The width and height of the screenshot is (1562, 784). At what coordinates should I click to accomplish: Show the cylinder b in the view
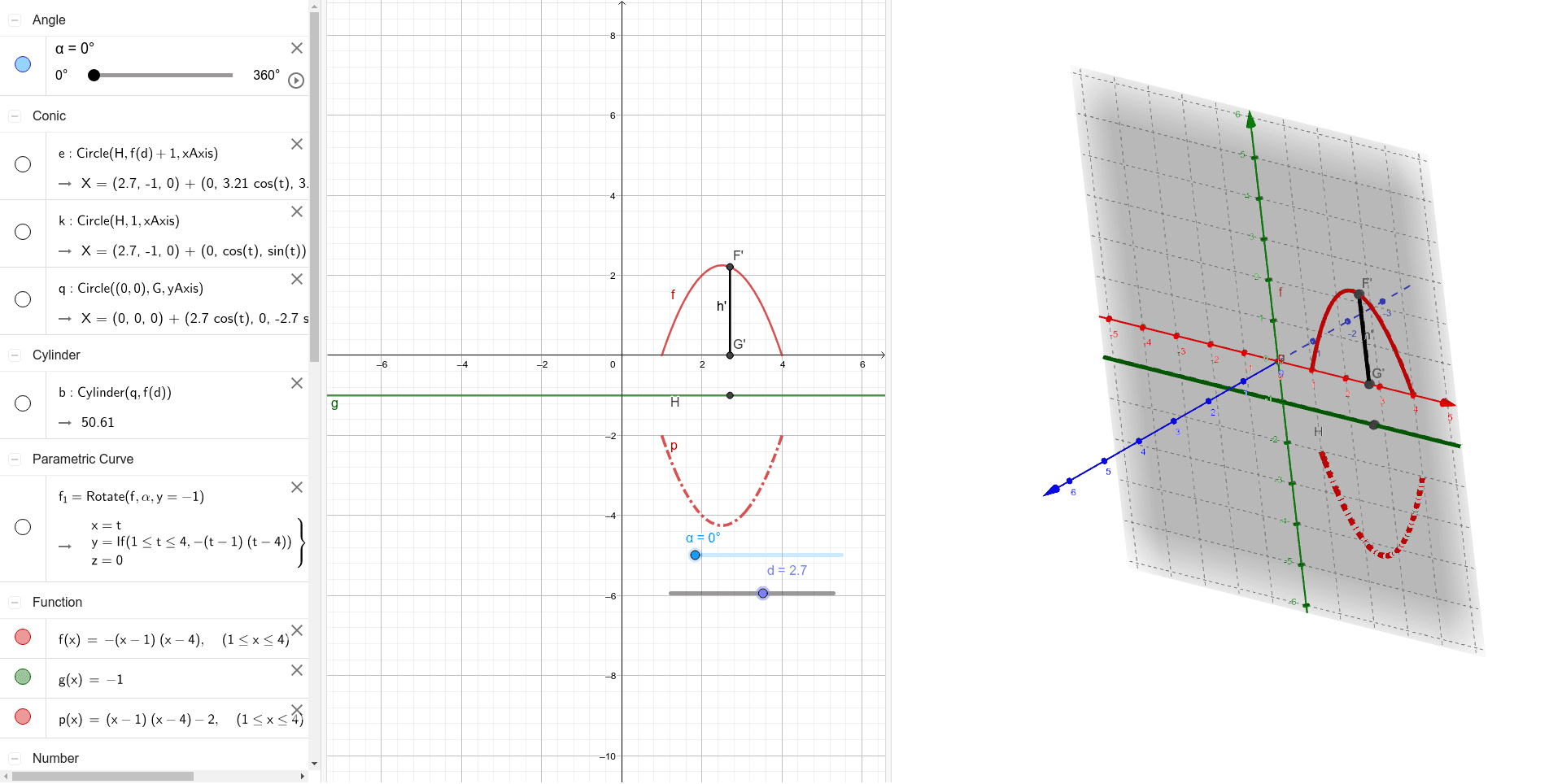(23, 403)
